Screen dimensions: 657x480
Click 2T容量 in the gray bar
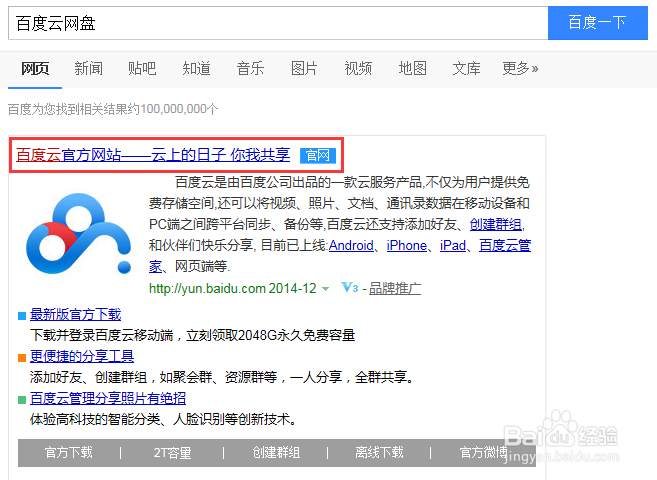click(172, 453)
